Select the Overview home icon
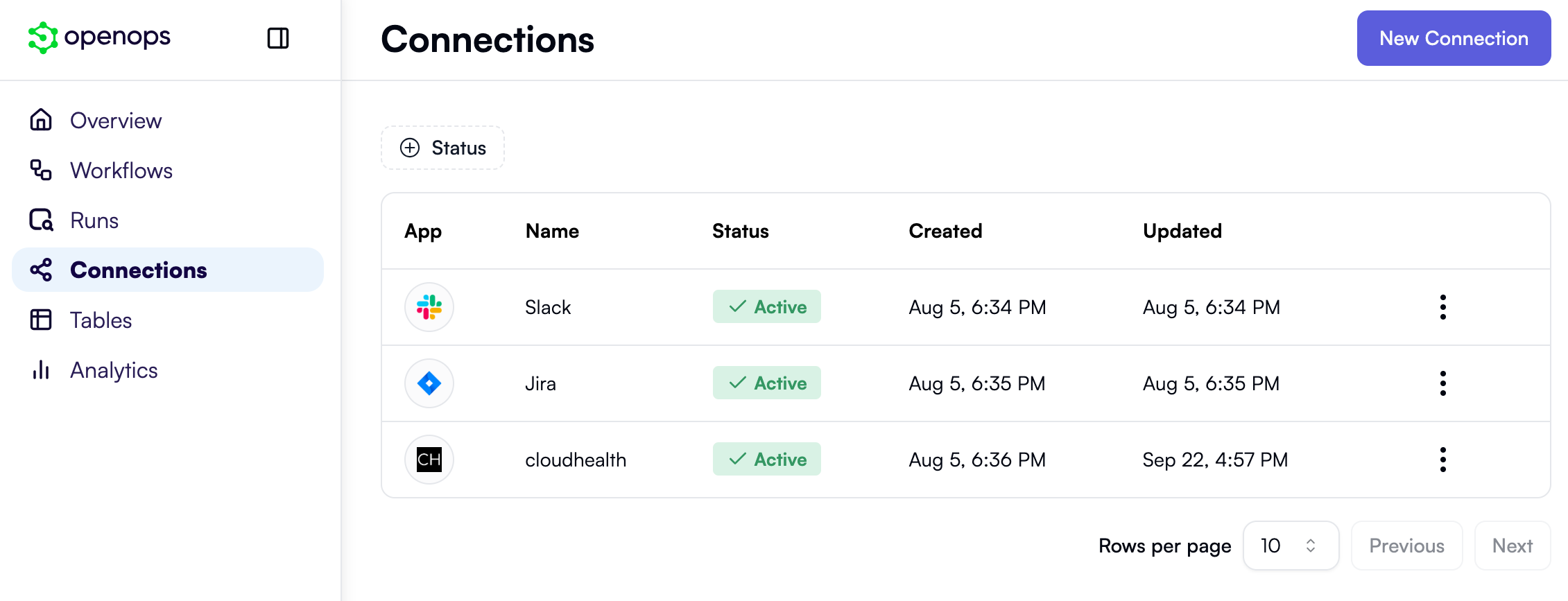Viewport: 1568px width, 601px height. tap(40, 120)
